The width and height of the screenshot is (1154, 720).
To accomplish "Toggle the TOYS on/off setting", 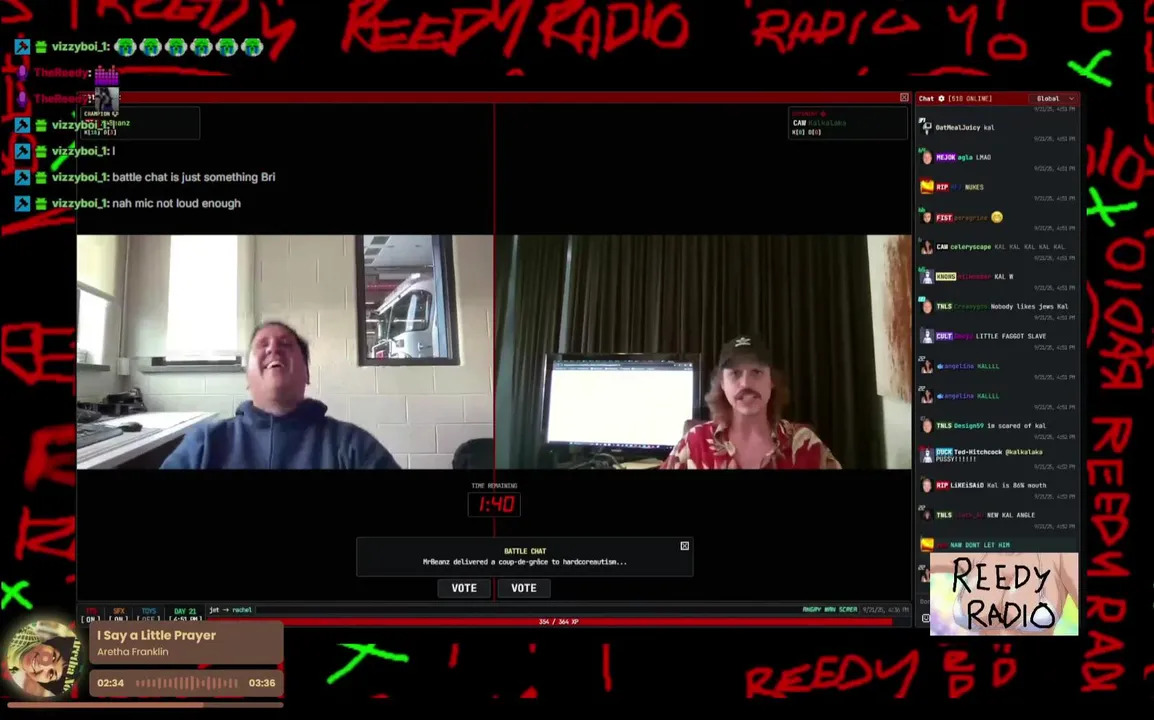I will [x=149, y=615].
